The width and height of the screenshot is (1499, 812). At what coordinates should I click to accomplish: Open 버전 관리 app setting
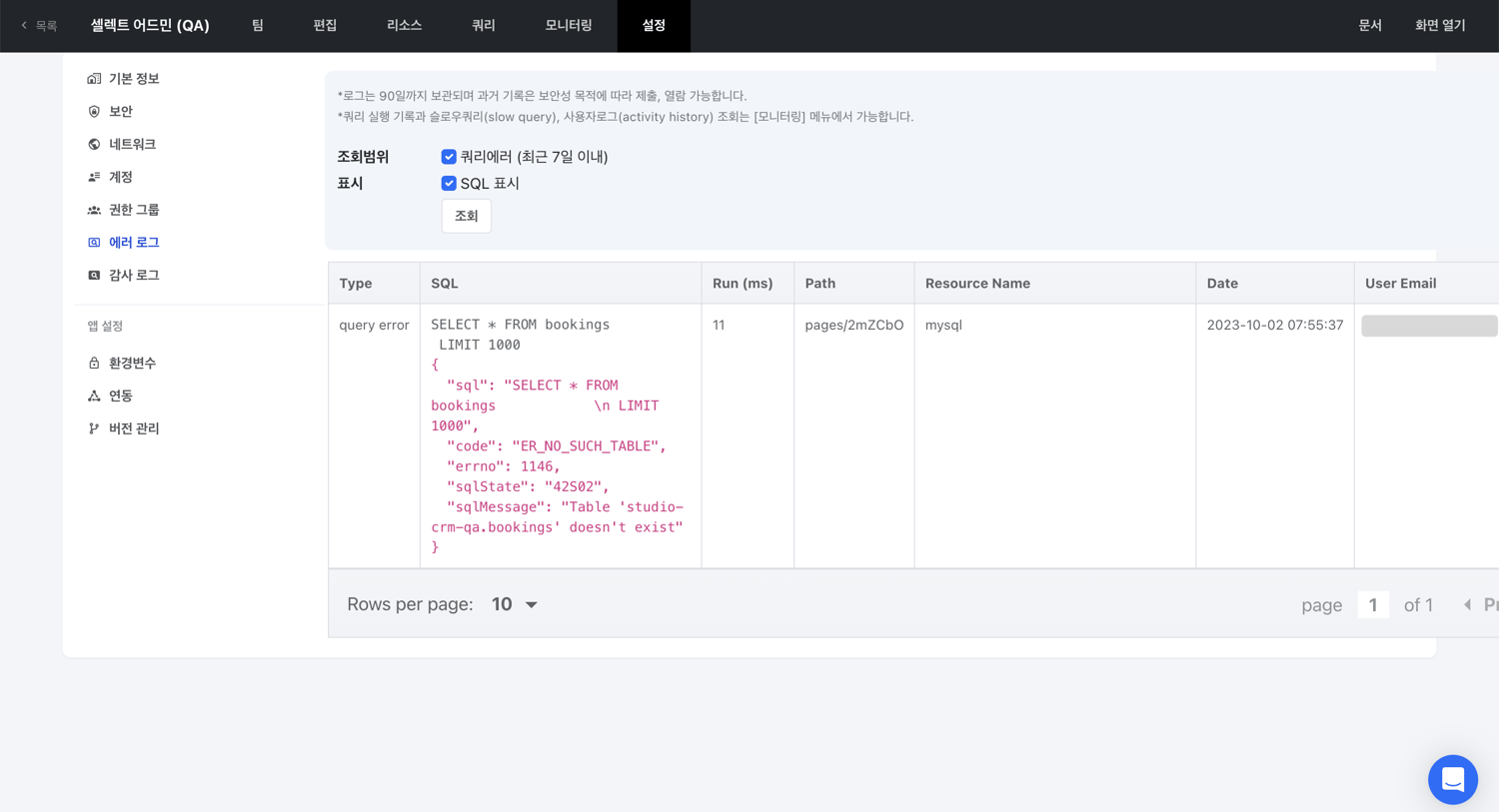(134, 428)
